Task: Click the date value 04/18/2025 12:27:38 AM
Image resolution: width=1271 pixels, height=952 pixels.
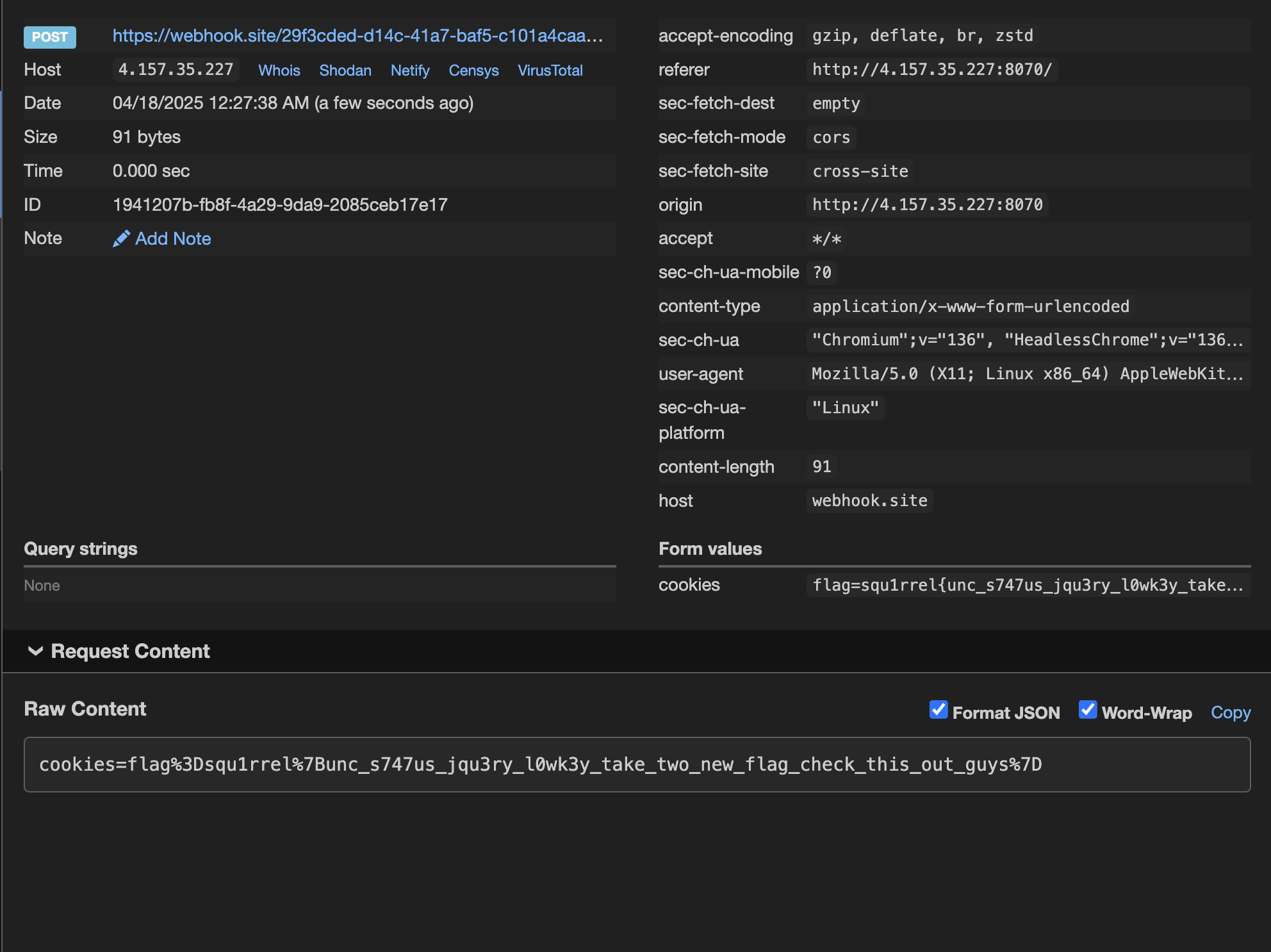Action: click(x=293, y=103)
